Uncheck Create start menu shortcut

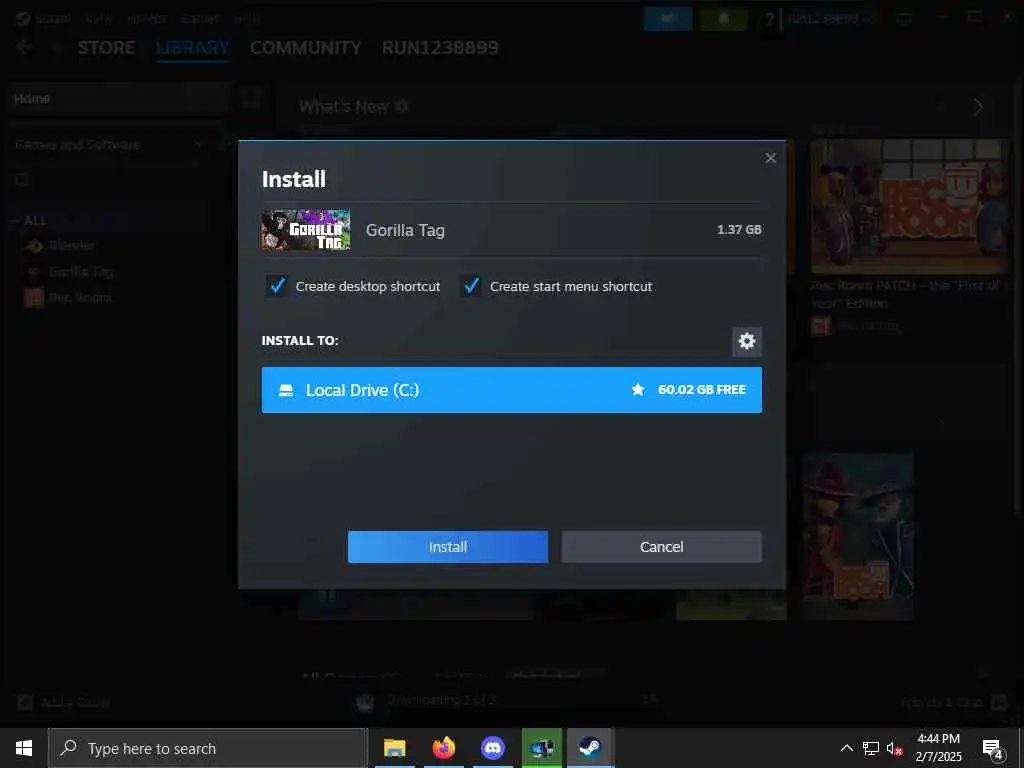point(471,286)
